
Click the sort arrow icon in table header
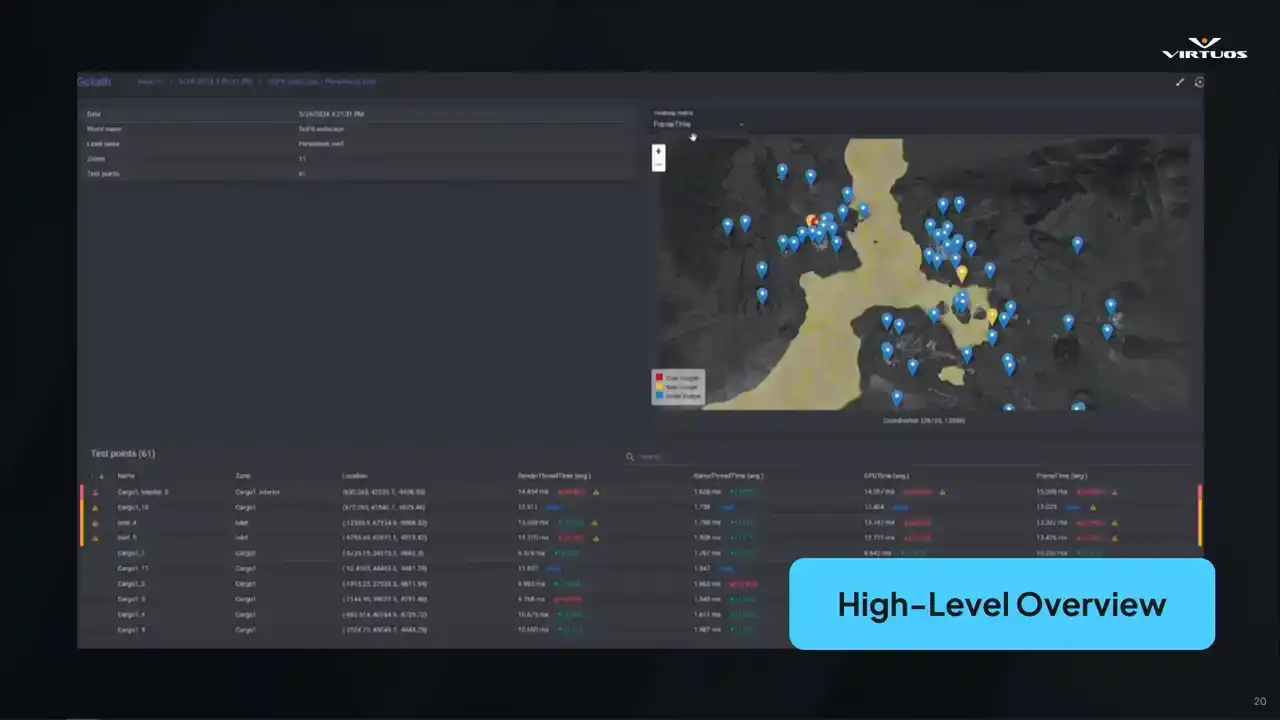pos(101,476)
